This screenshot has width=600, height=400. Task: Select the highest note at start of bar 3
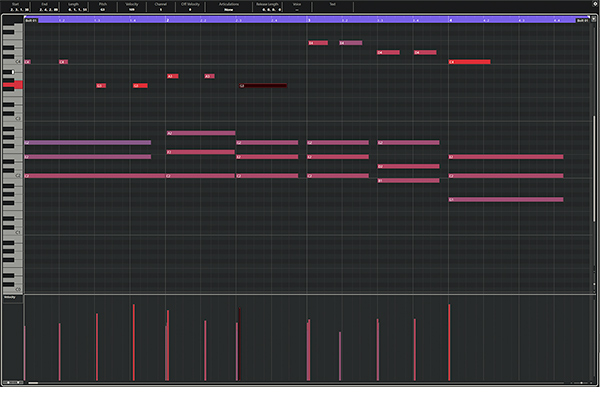pyautogui.click(x=318, y=43)
